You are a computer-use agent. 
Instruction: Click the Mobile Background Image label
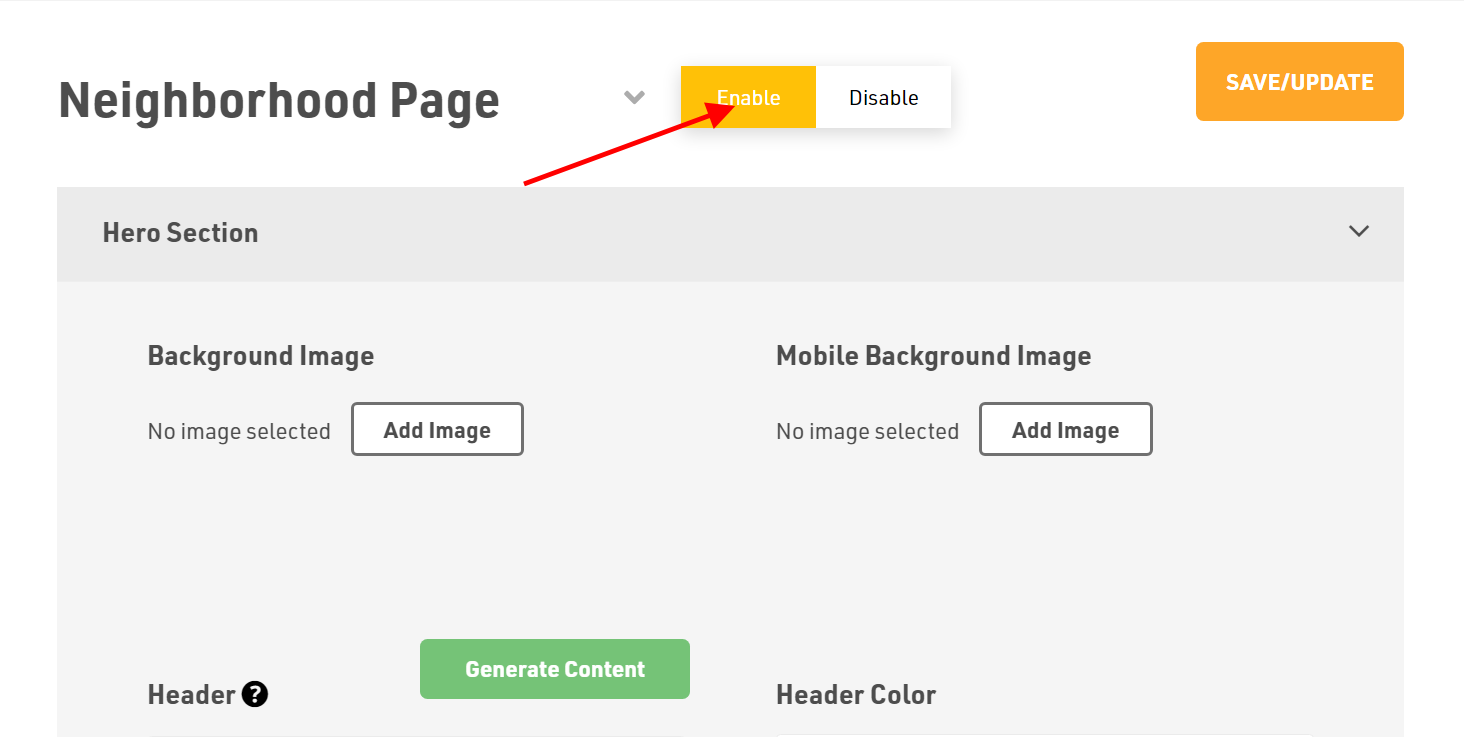[x=933, y=356]
